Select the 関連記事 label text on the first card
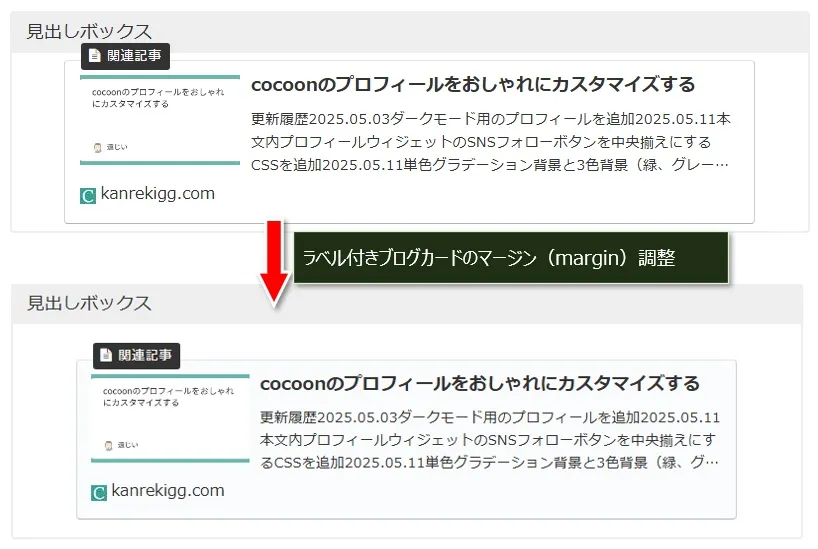This screenshot has height=549, width=818. (134, 56)
